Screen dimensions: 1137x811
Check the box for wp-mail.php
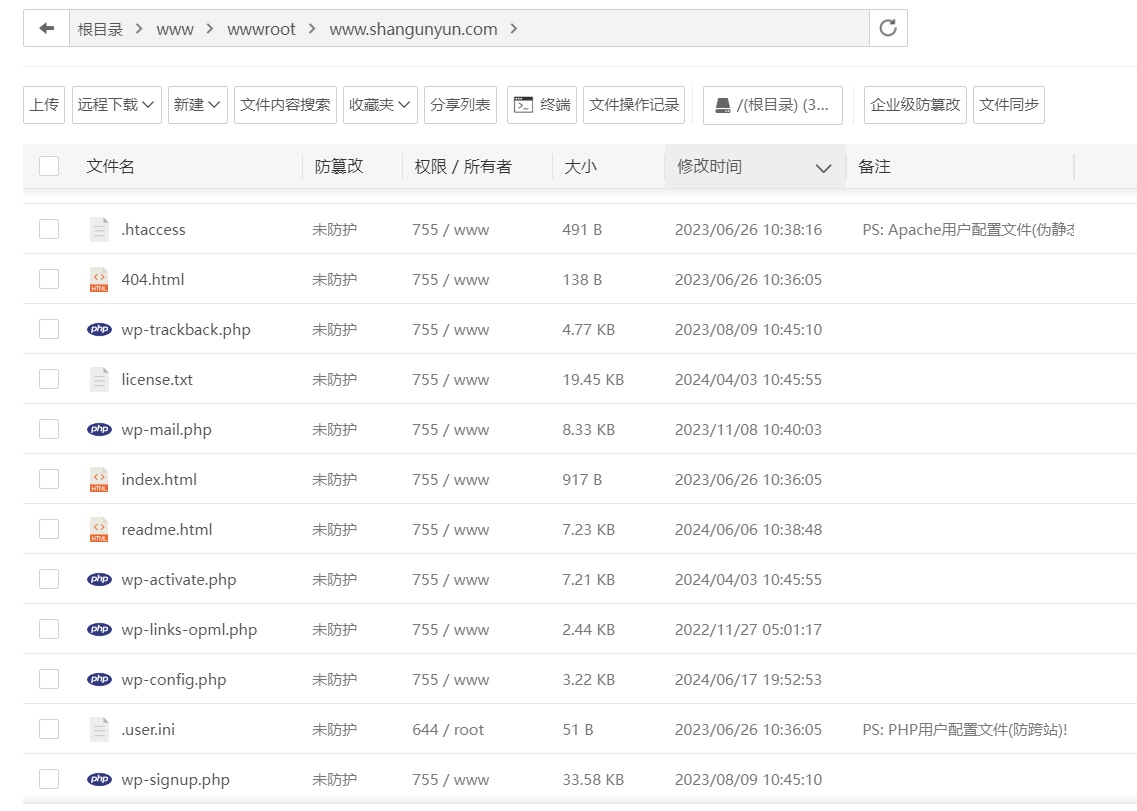coord(49,429)
